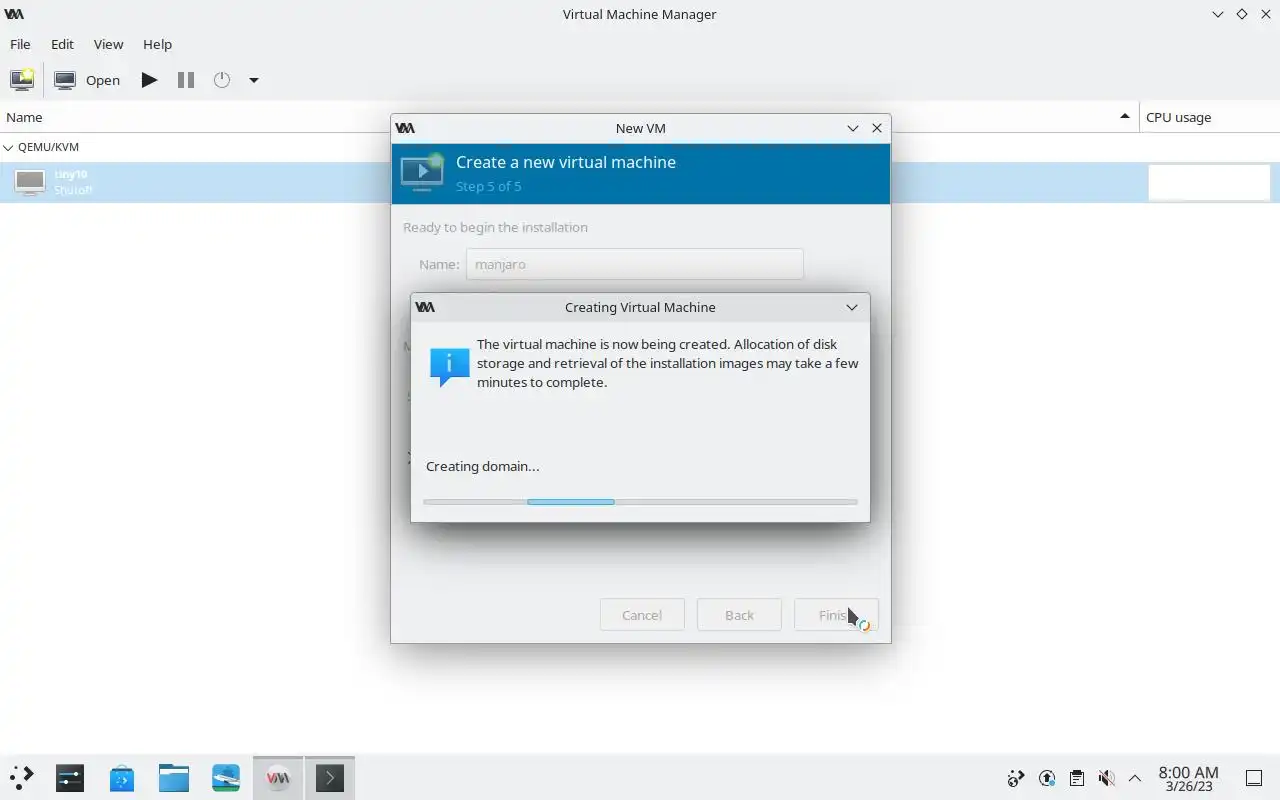The width and height of the screenshot is (1280, 800).
Task: Open the View menu
Action: [x=108, y=44]
